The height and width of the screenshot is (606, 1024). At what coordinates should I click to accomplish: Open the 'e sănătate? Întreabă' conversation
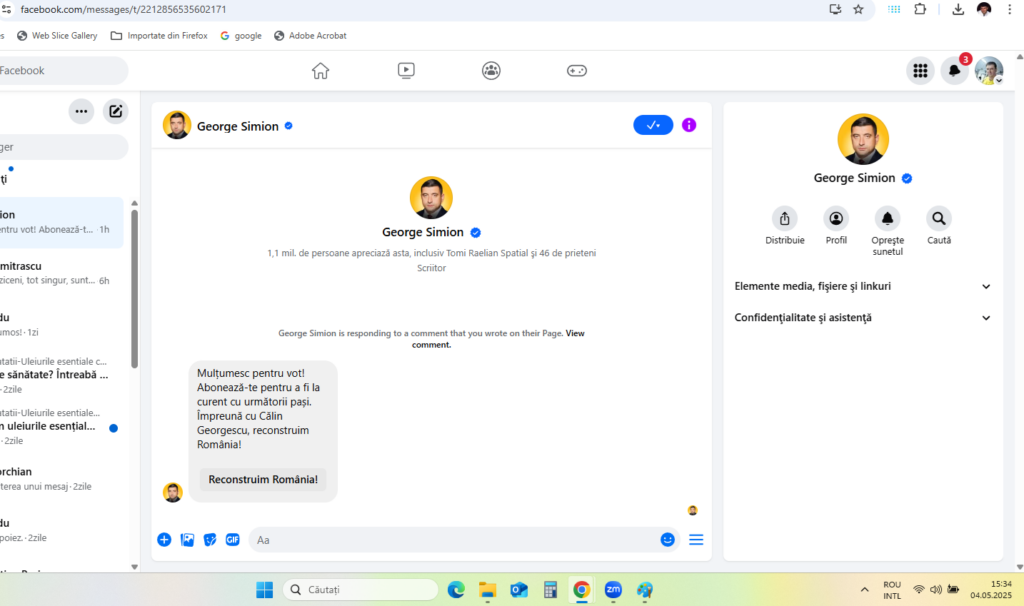point(61,375)
